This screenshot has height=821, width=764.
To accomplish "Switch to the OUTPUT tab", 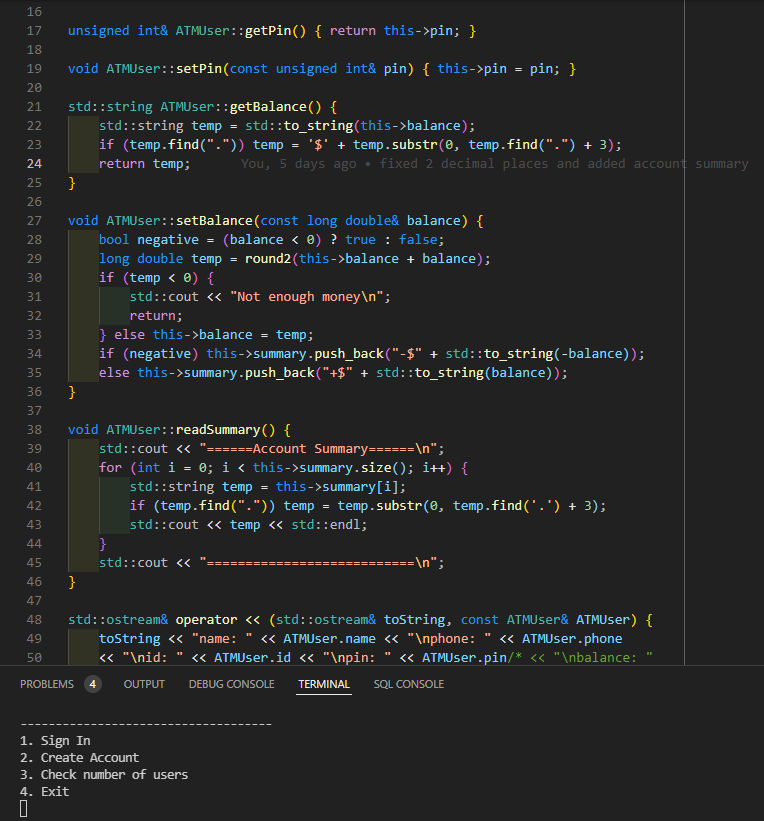I will coord(144,684).
